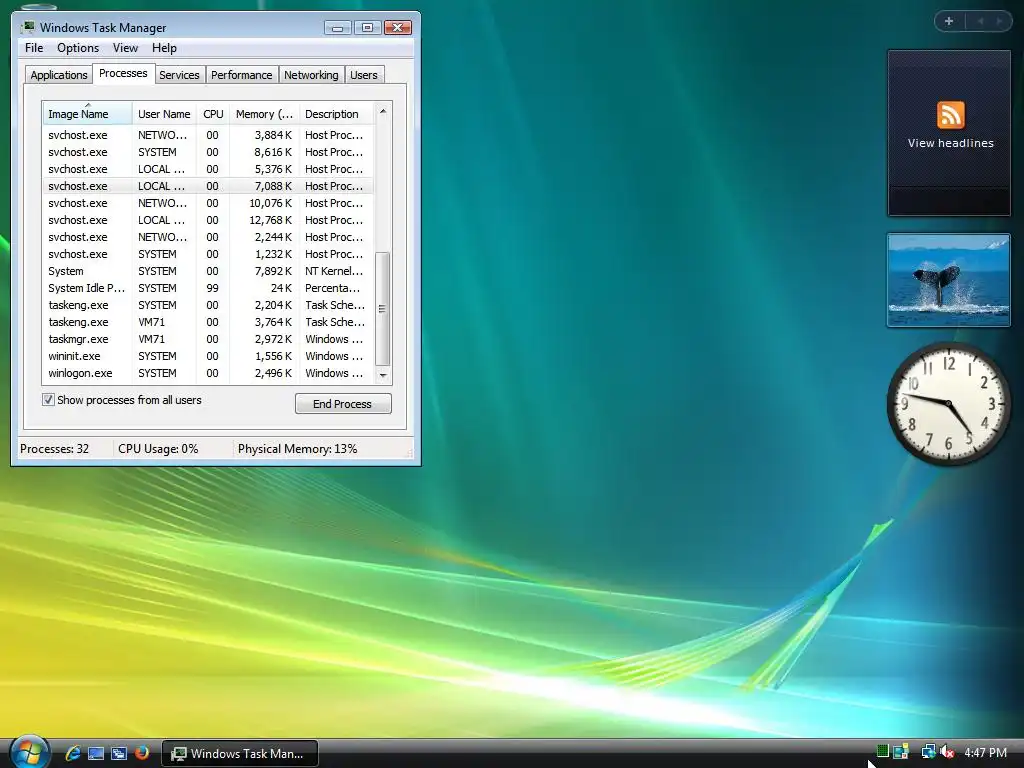Click the process list scroll down arrow

click(383, 376)
